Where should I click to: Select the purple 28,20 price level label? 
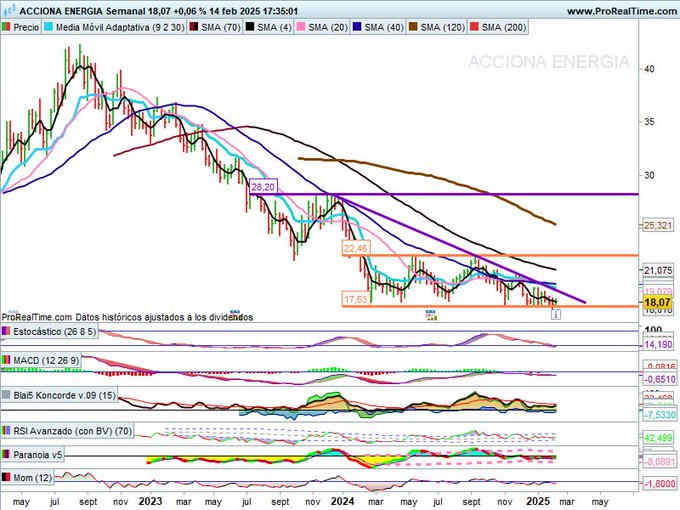coord(263,187)
